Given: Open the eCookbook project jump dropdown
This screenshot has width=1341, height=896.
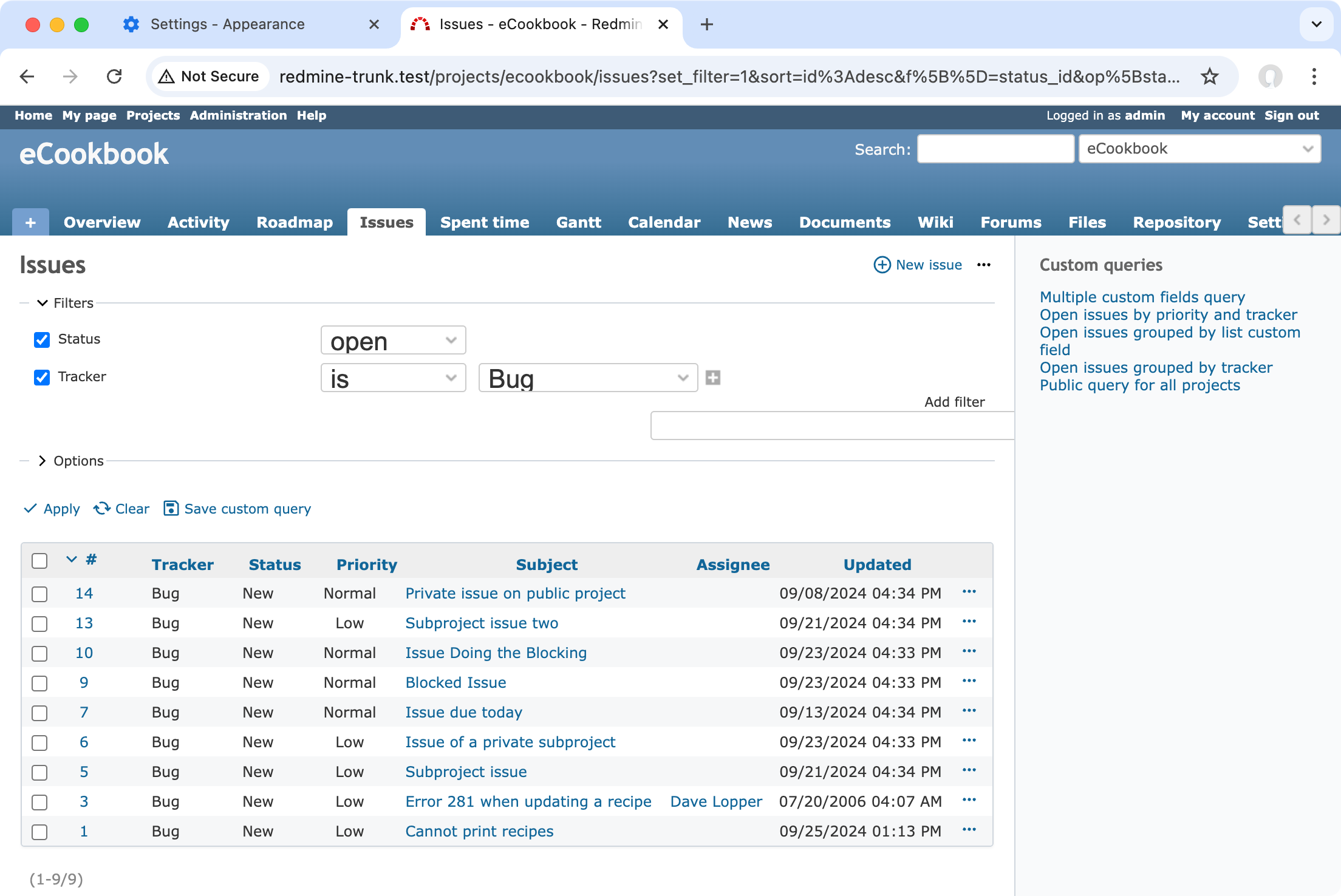Looking at the screenshot, I should 1199,149.
